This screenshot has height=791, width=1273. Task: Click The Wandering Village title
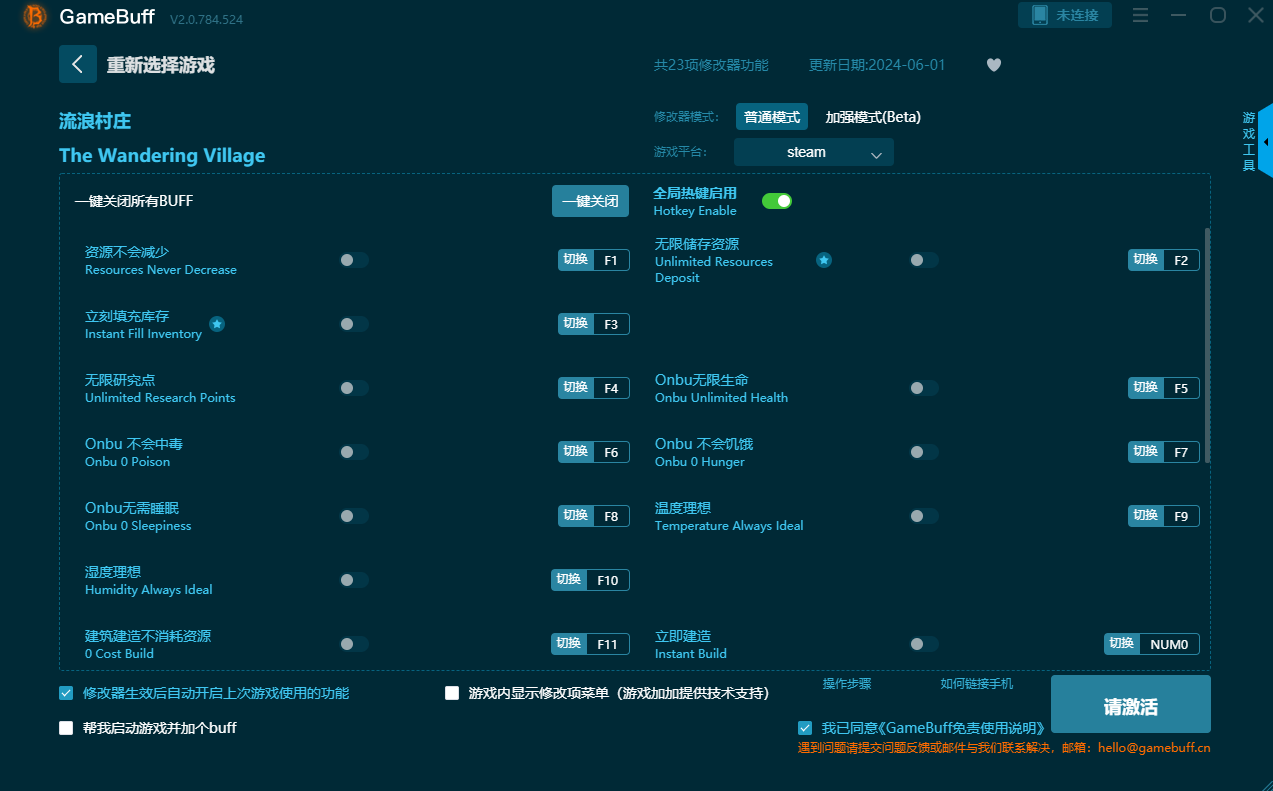pyautogui.click(x=162, y=155)
